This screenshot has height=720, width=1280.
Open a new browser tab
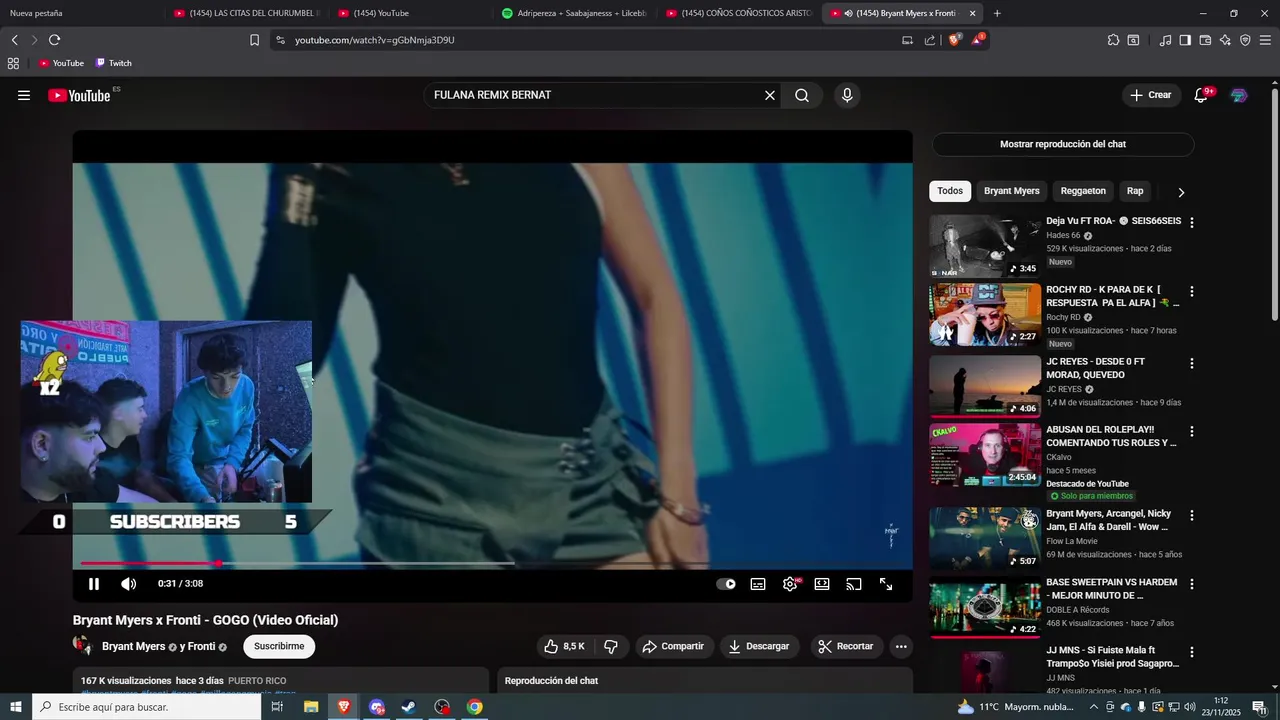pyautogui.click(x=997, y=13)
